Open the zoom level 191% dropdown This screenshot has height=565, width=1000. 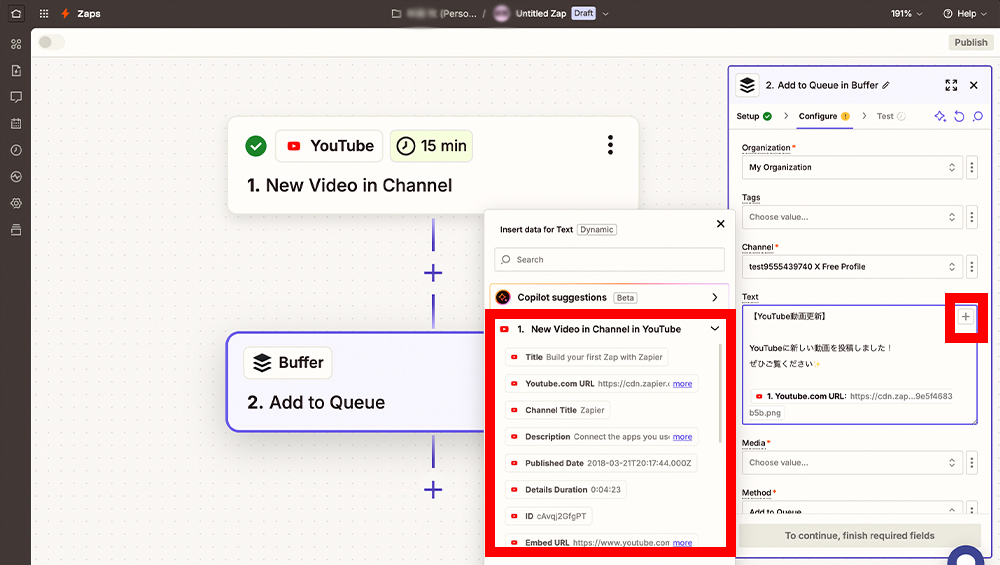point(906,13)
